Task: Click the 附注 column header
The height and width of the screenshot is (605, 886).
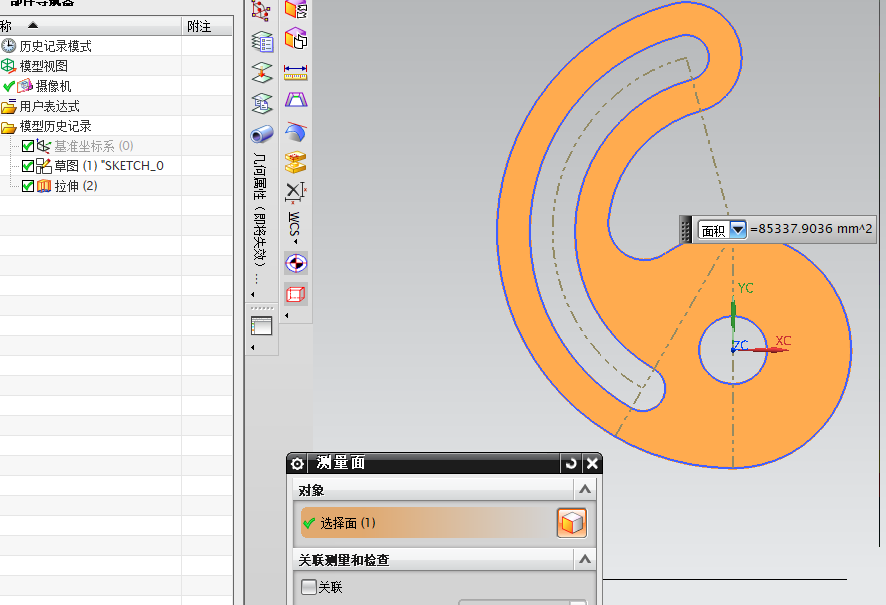Action: coord(200,26)
